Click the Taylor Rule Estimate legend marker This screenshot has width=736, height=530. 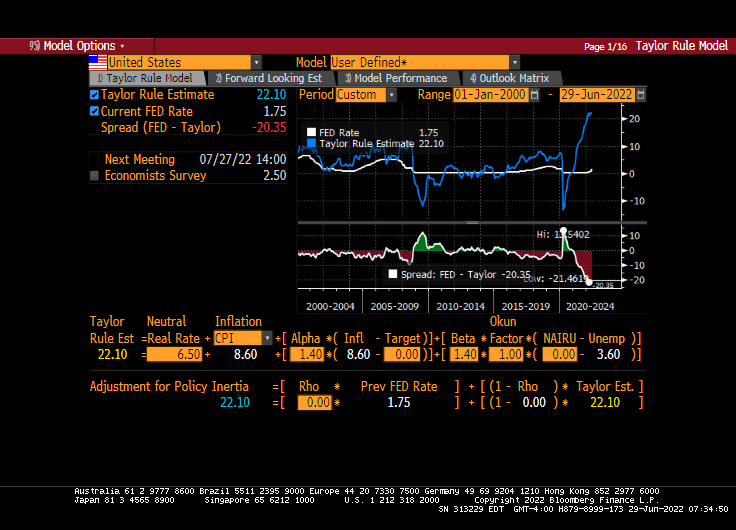[x=311, y=144]
